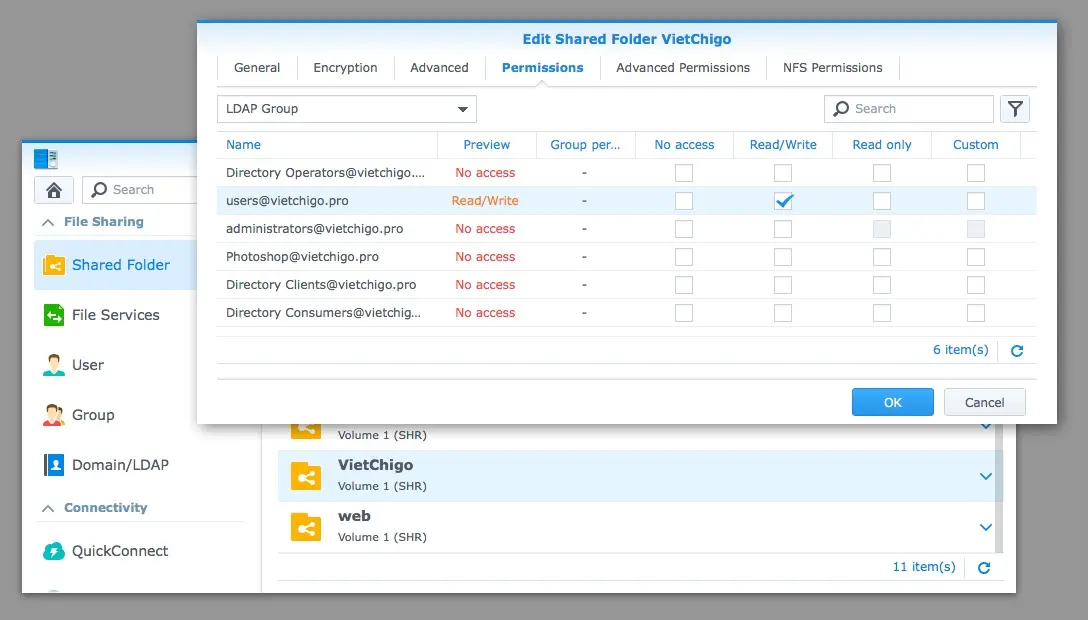Check Custom for Directory Clients group
Screen dimensions: 1088x620
click(976, 285)
